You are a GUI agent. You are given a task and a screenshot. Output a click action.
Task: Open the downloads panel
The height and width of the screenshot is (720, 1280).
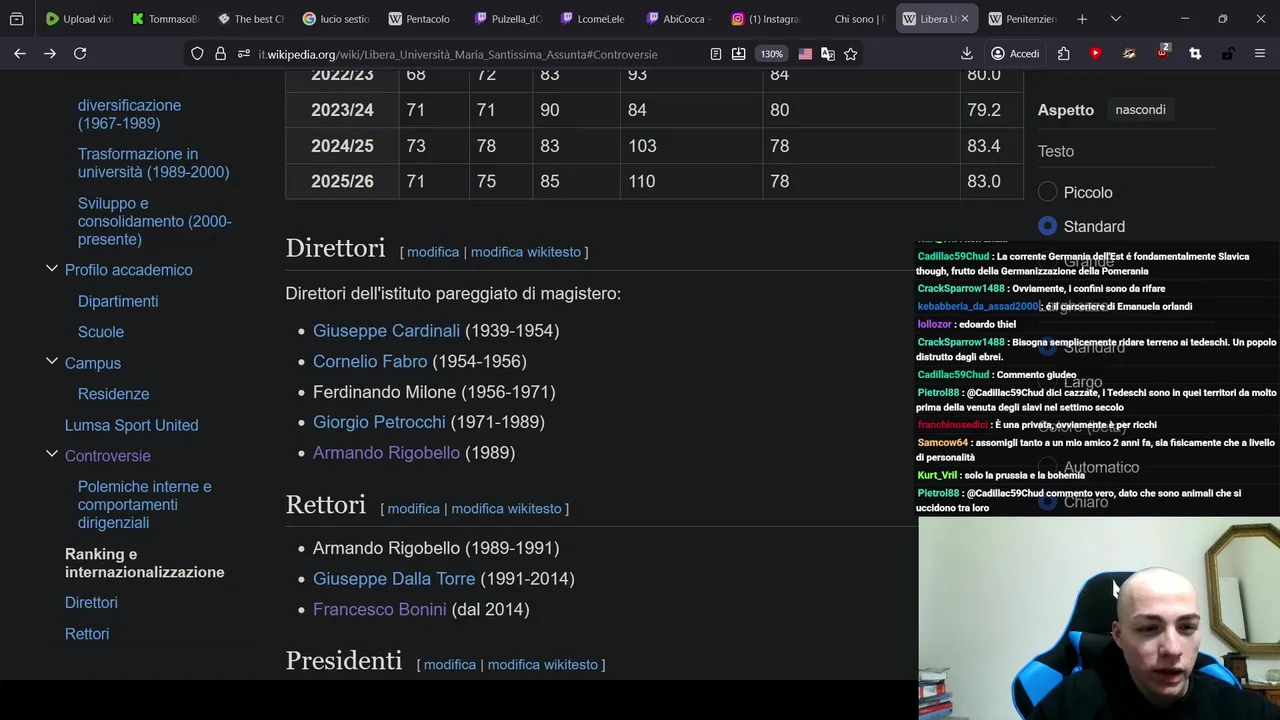(966, 54)
